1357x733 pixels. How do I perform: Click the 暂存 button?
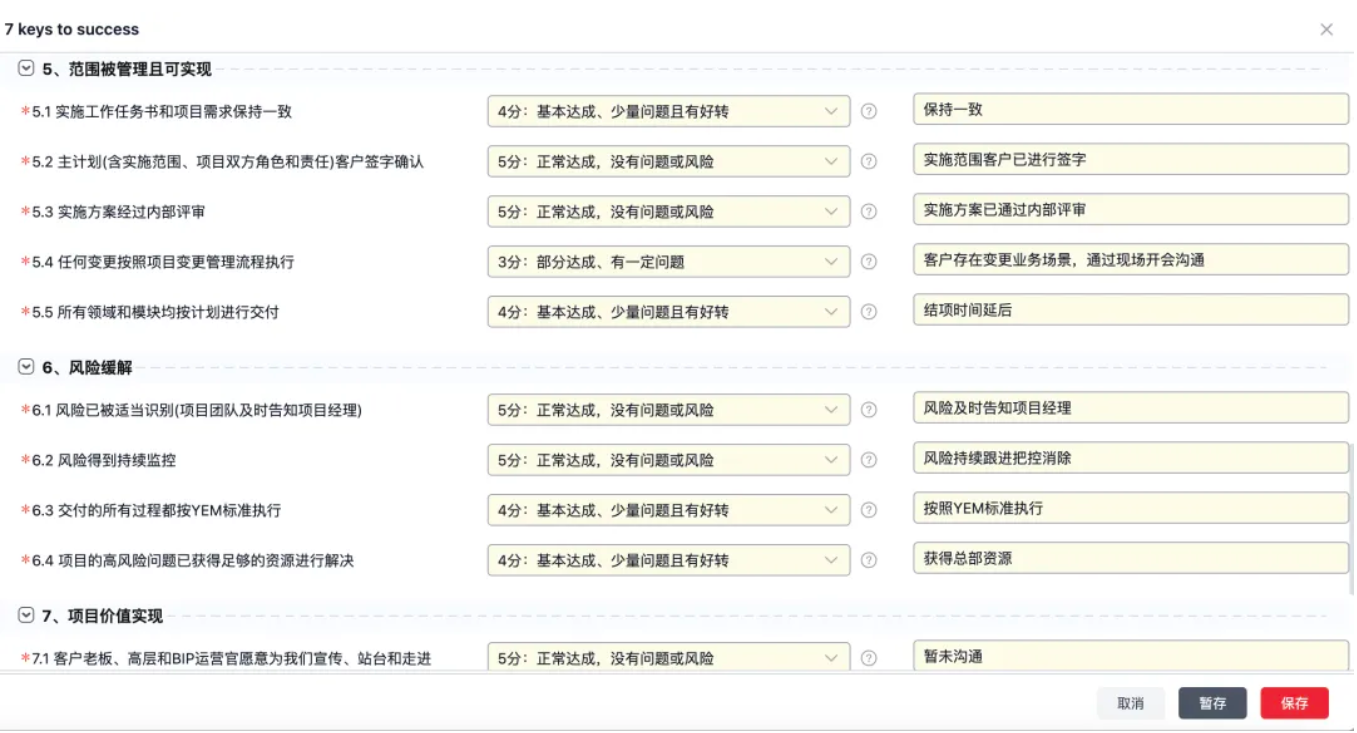click(1212, 703)
